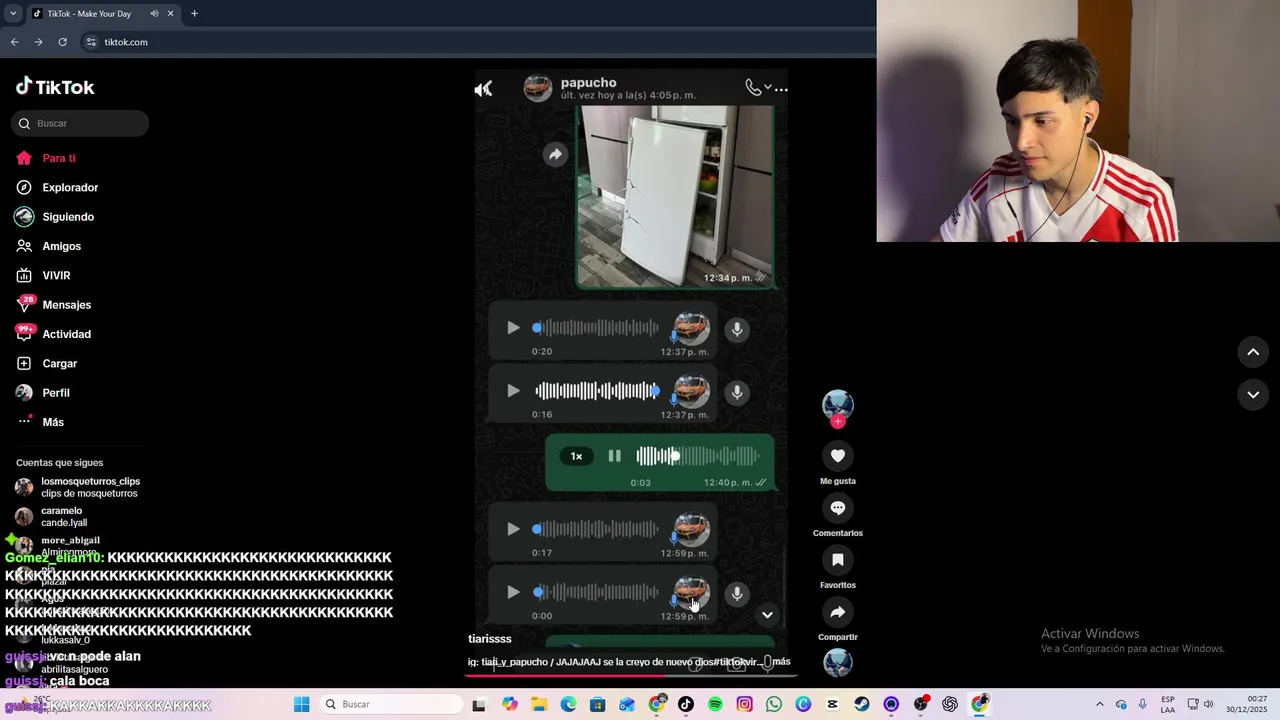Reload the TikTok page
This screenshot has height=720, width=1280.
[x=62, y=42]
